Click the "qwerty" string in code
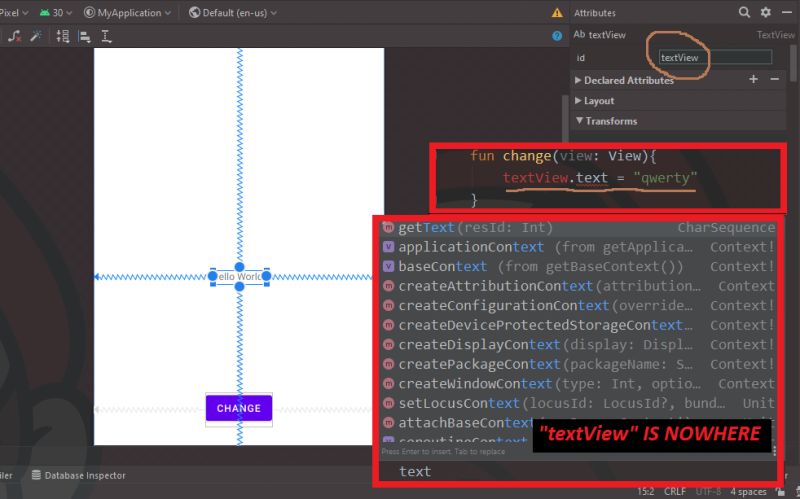This screenshot has height=499, width=800. pos(665,178)
